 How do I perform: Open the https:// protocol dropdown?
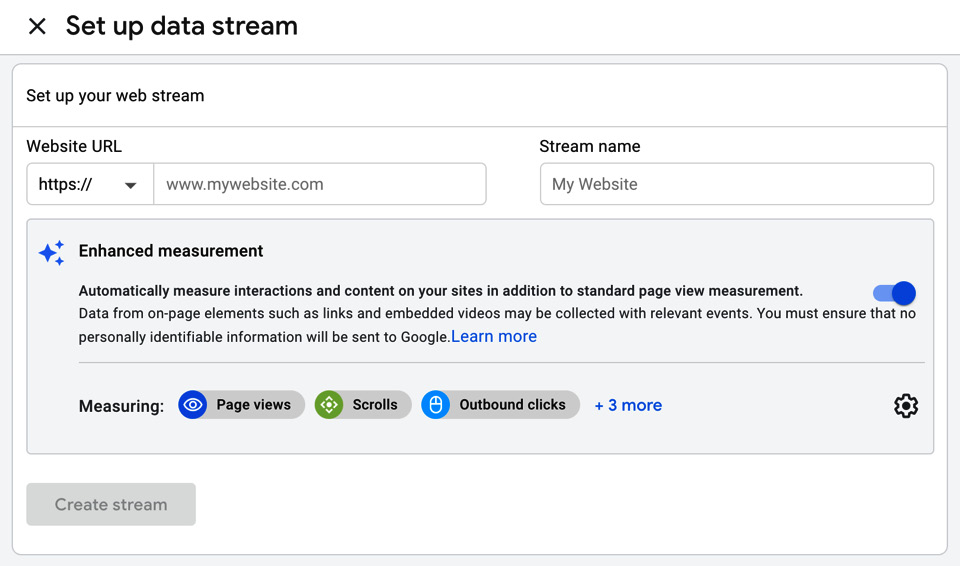[90, 184]
